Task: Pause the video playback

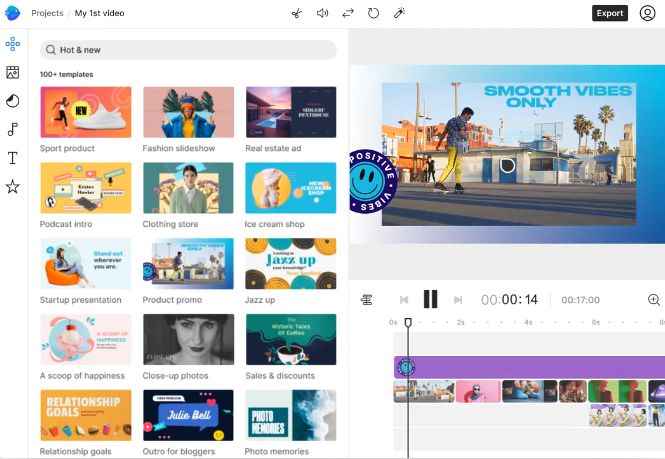Action: tap(430, 299)
